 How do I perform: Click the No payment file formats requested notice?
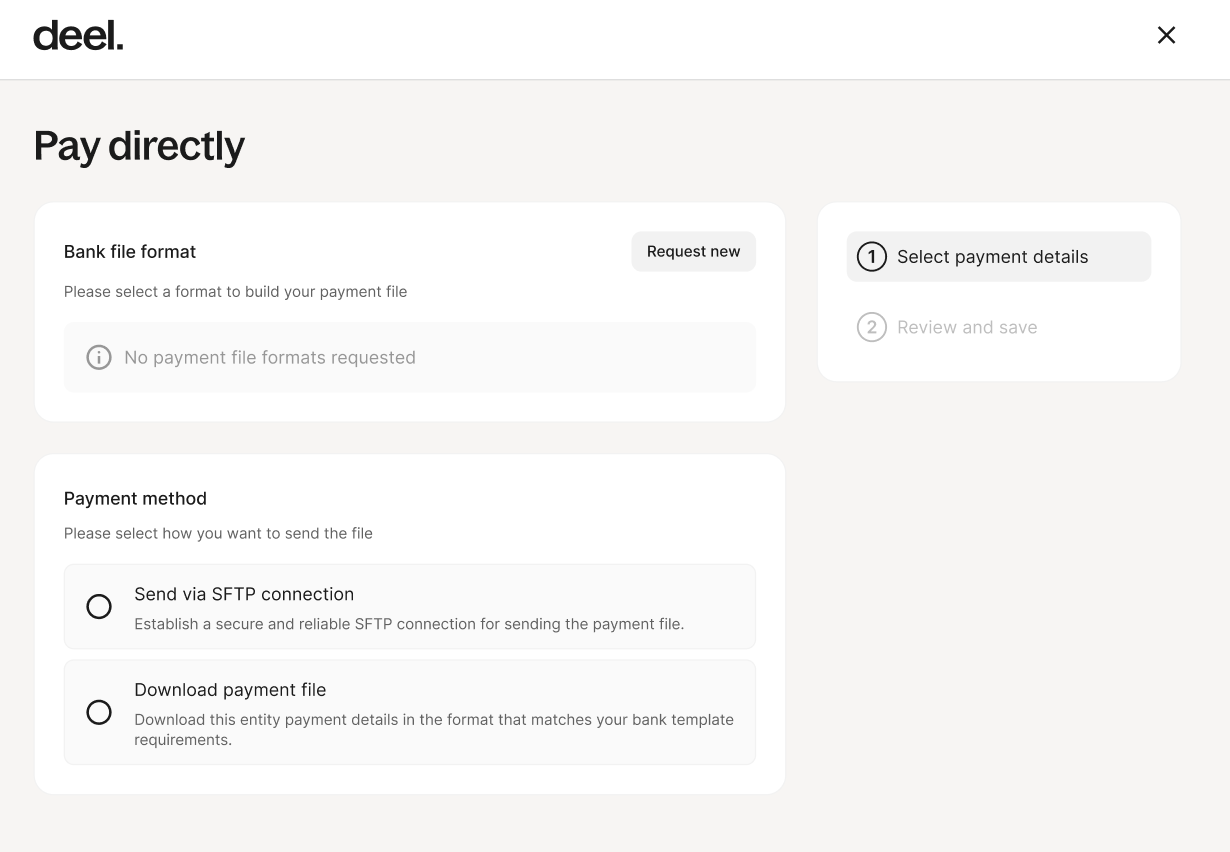(410, 357)
